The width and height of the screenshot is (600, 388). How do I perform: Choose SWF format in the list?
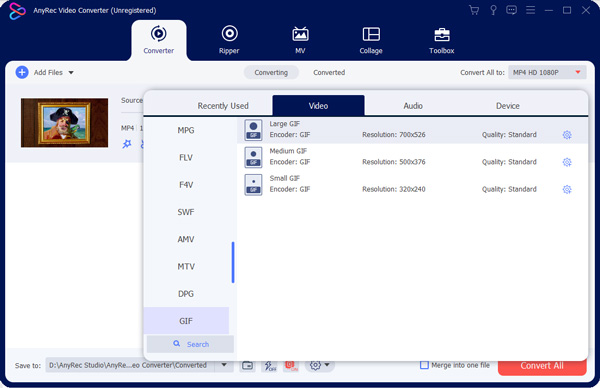click(186, 212)
